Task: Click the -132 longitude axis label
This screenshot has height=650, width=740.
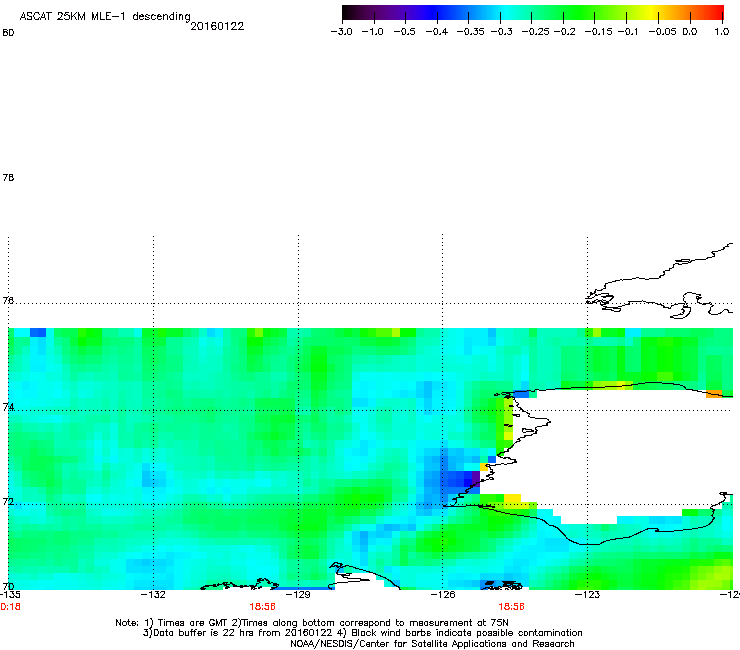Action: 153,594
